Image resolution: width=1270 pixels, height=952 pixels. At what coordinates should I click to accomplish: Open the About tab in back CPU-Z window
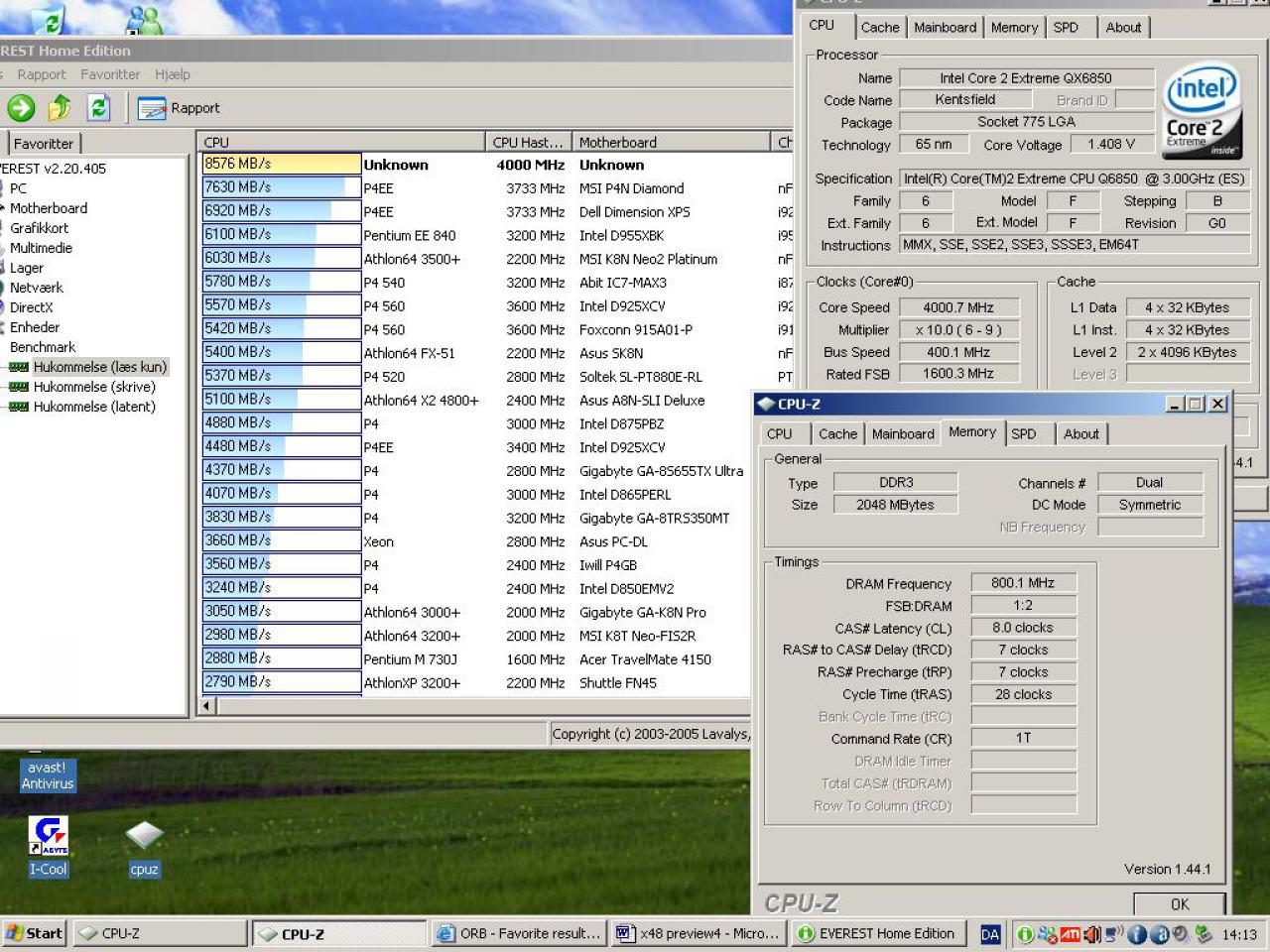click(x=1123, y=28)
